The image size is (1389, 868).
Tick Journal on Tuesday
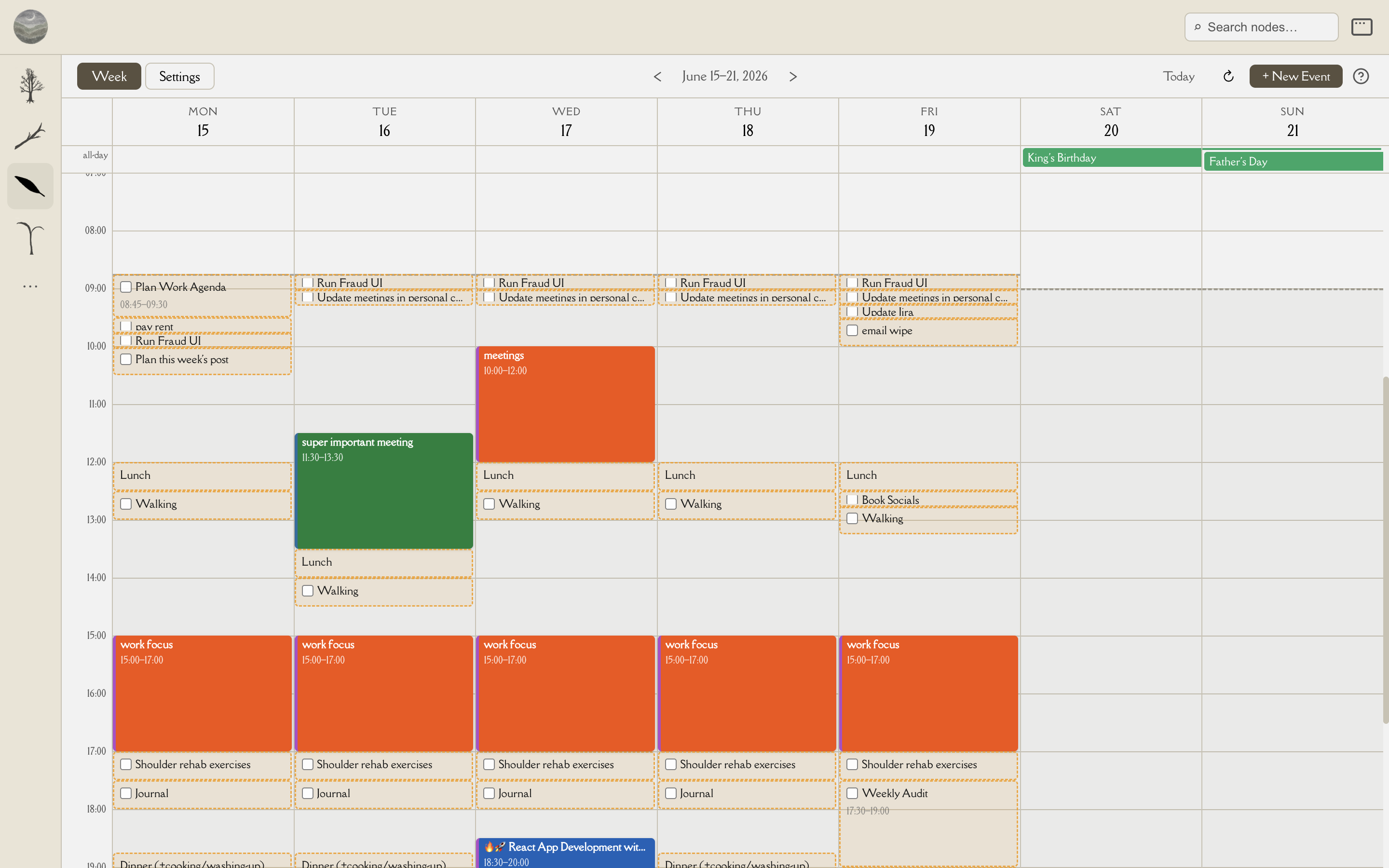click(x=308, y=793)
